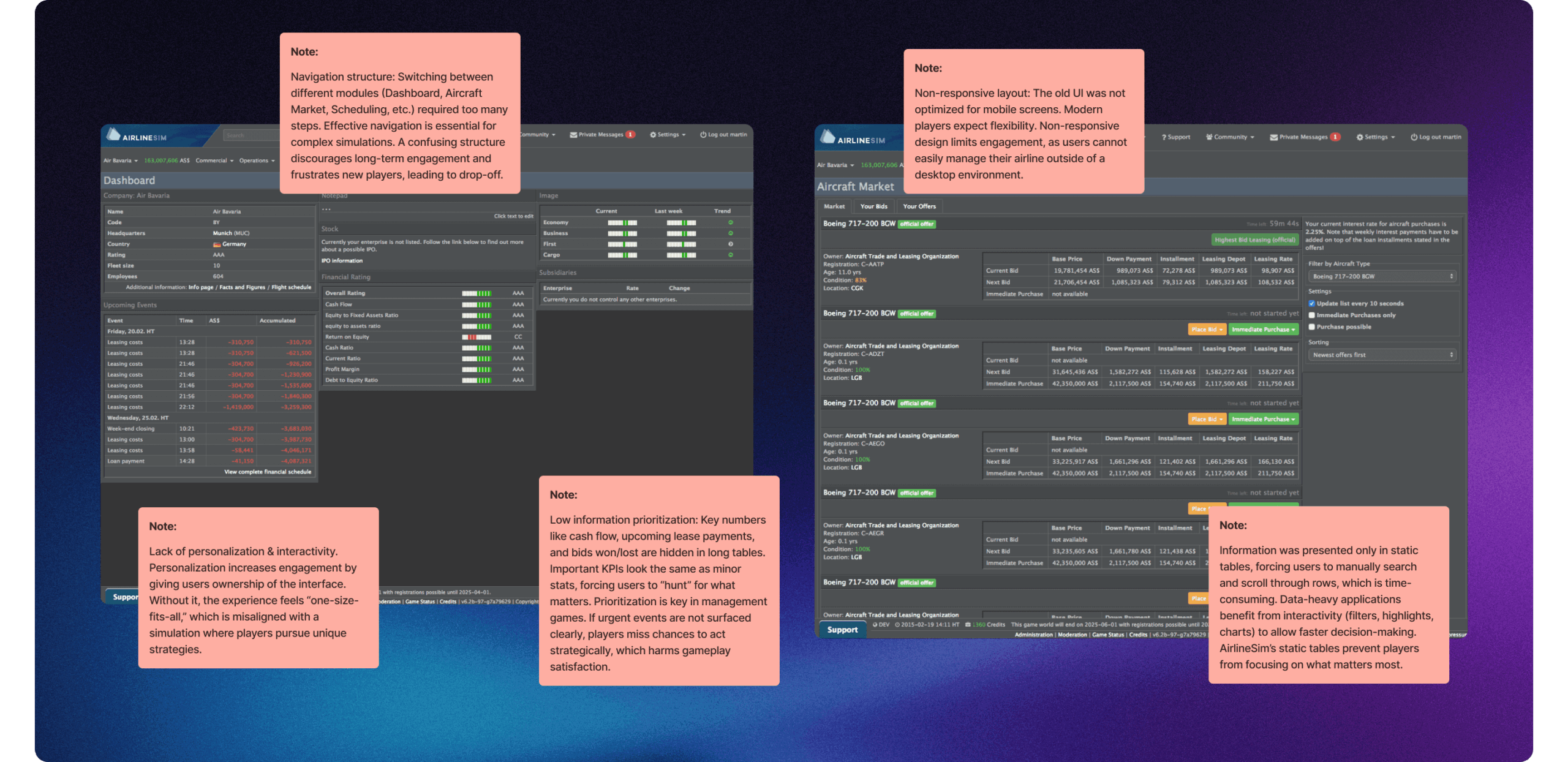
Task: Open Immediate Purchase dropdown for aircraft C-ADZT
Action: tap(1263, 330)
